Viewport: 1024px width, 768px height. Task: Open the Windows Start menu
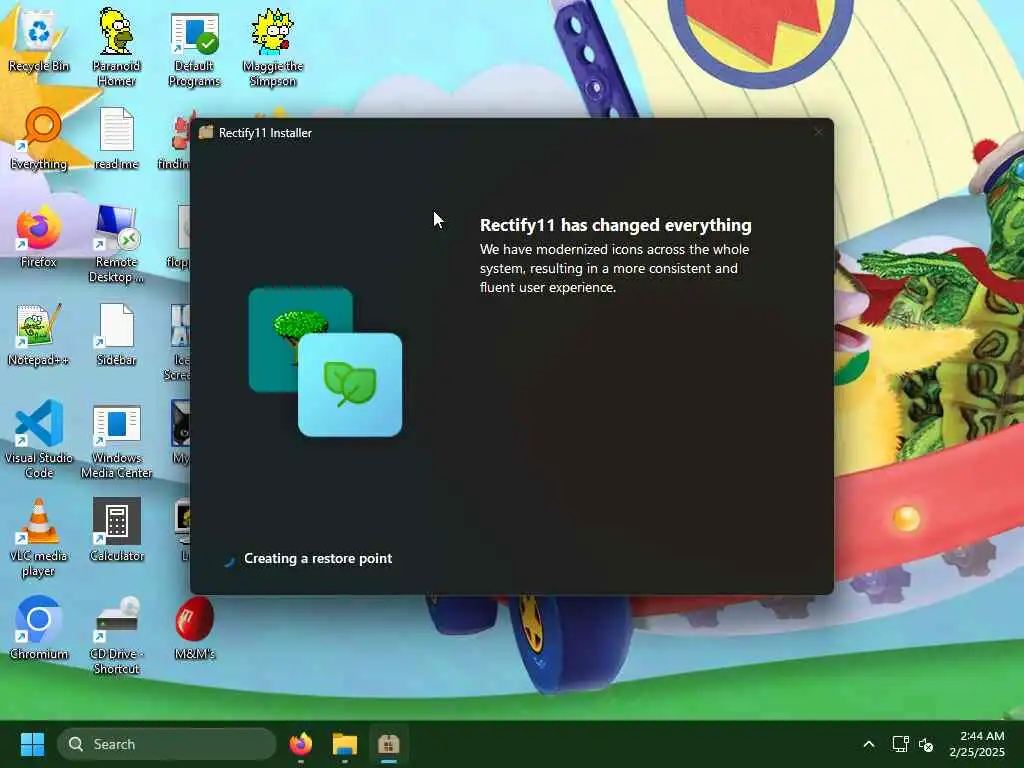point(32,744)
